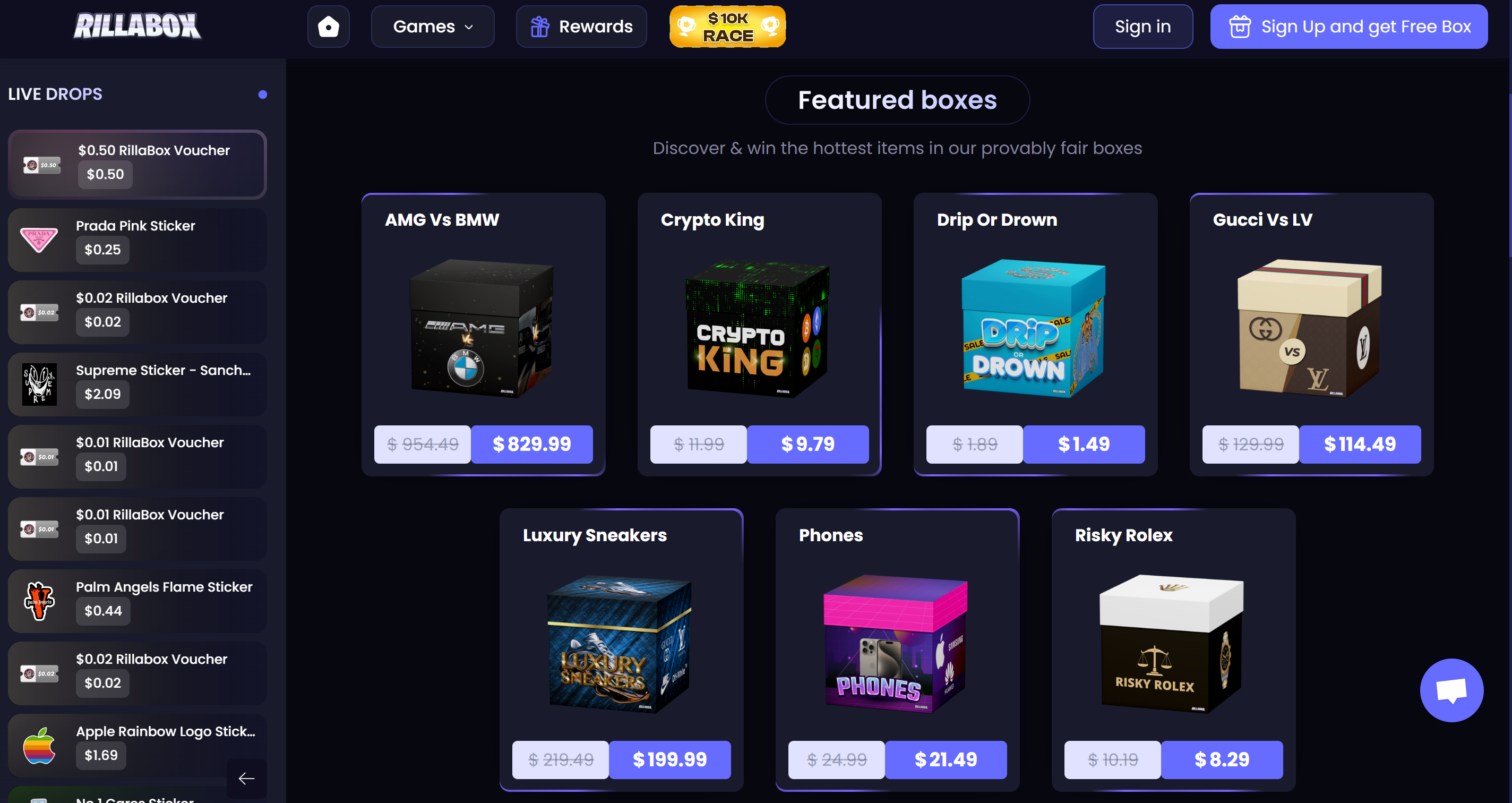Click Sign Up and get Free Box
Viewport: 1512px width, 803px height.
click(x=1348, y=27)
